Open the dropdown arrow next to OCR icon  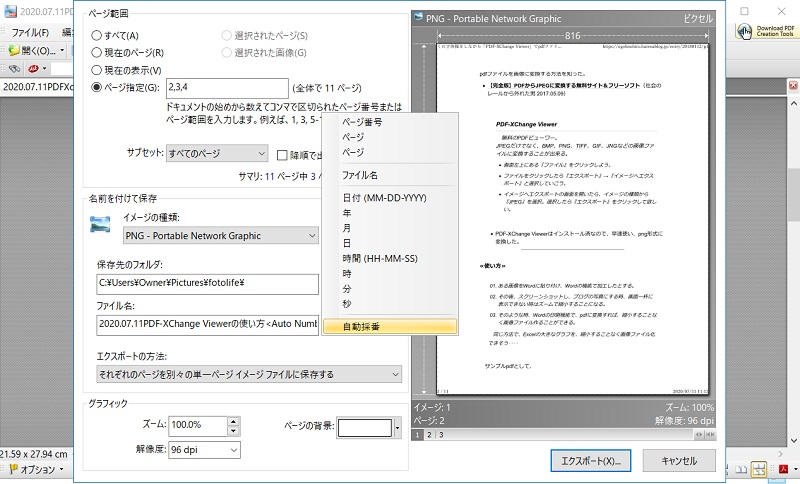click(44, 68)
